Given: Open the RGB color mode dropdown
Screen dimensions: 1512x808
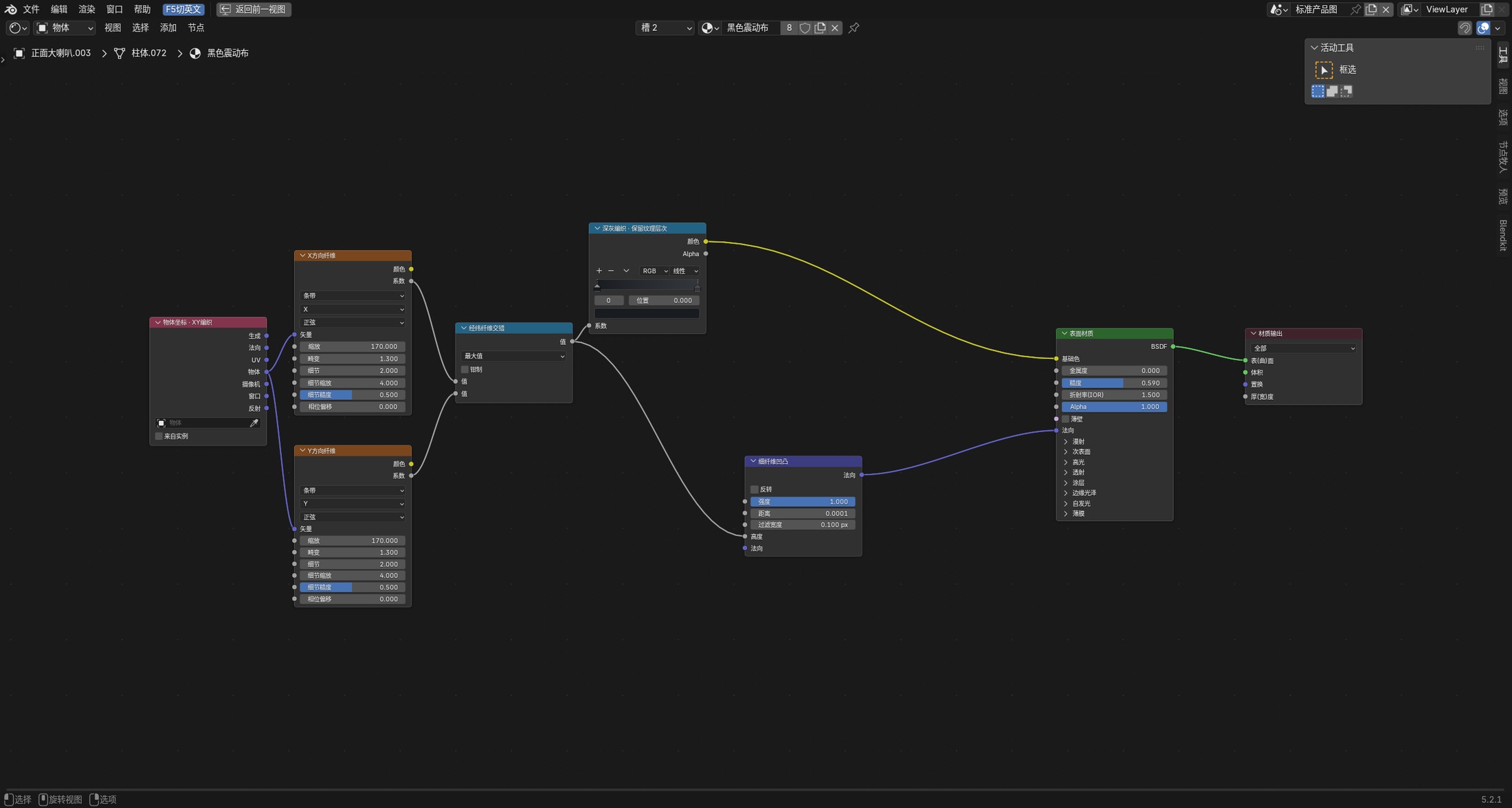Looking at the screenshot, I should coord(654,271).
